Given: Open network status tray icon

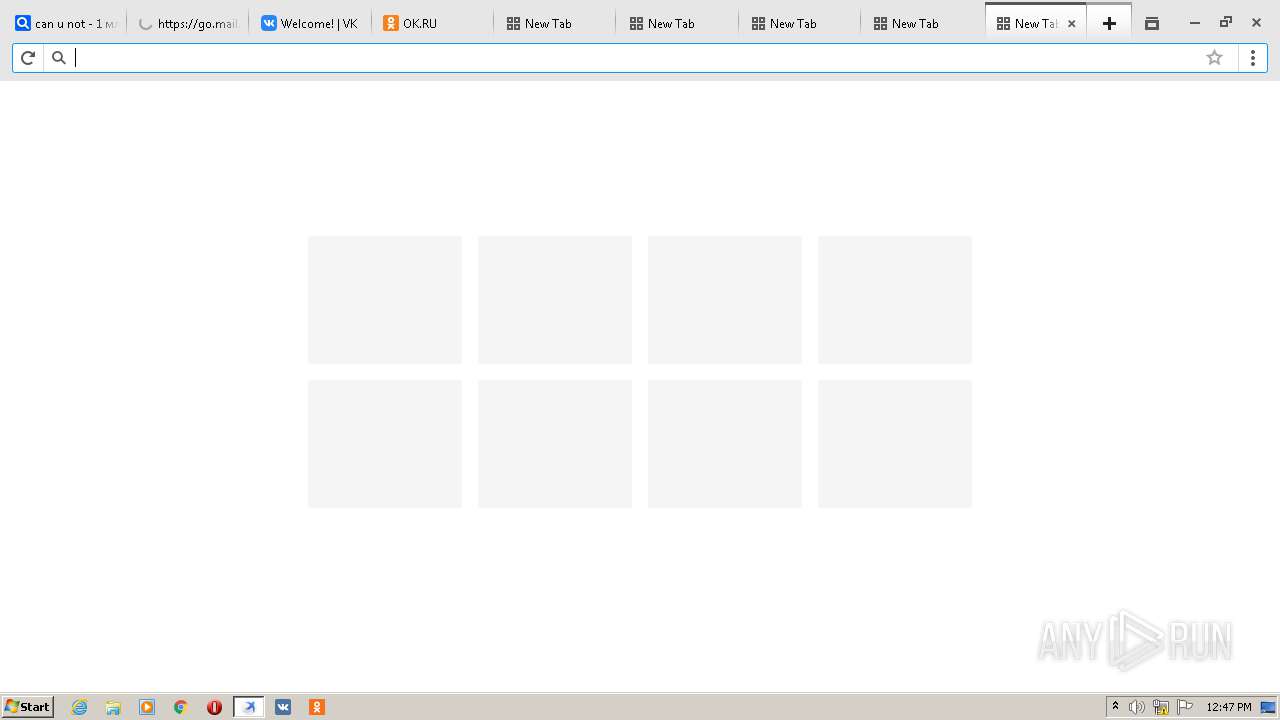Looking at the screenshot, I should [x=1161, y=707].
